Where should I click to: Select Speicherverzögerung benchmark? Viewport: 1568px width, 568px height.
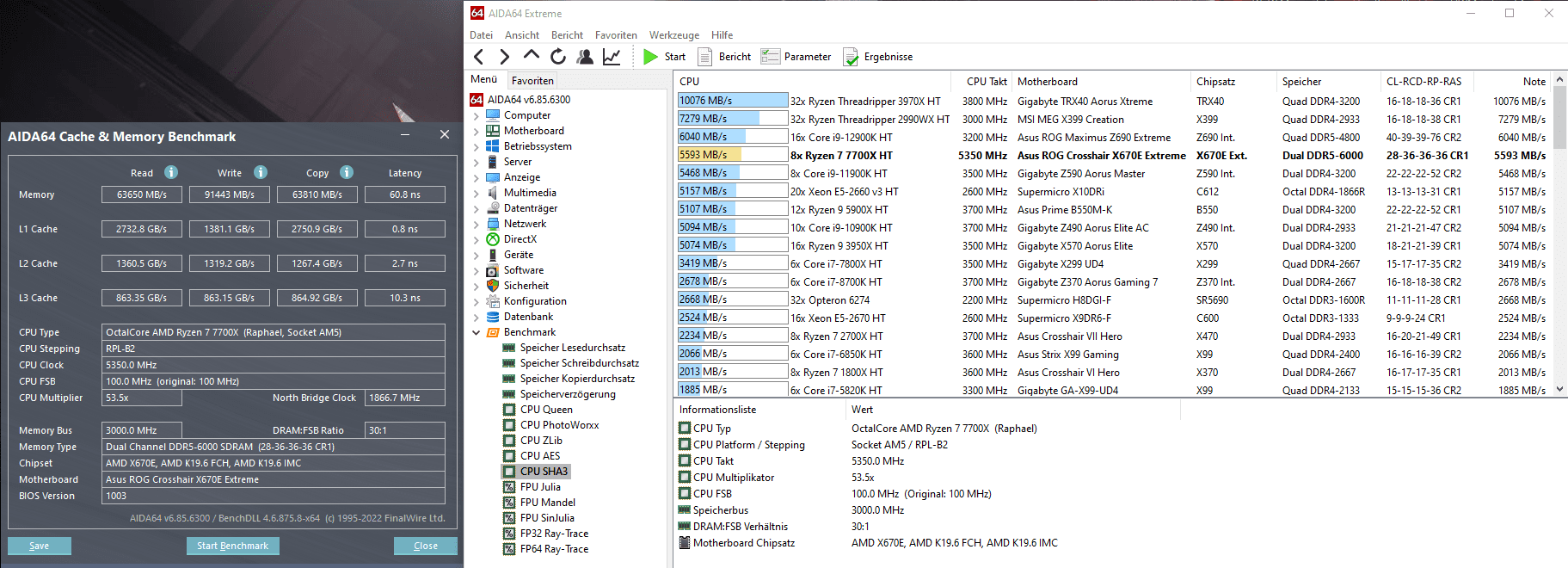click(x=568, y=394)
